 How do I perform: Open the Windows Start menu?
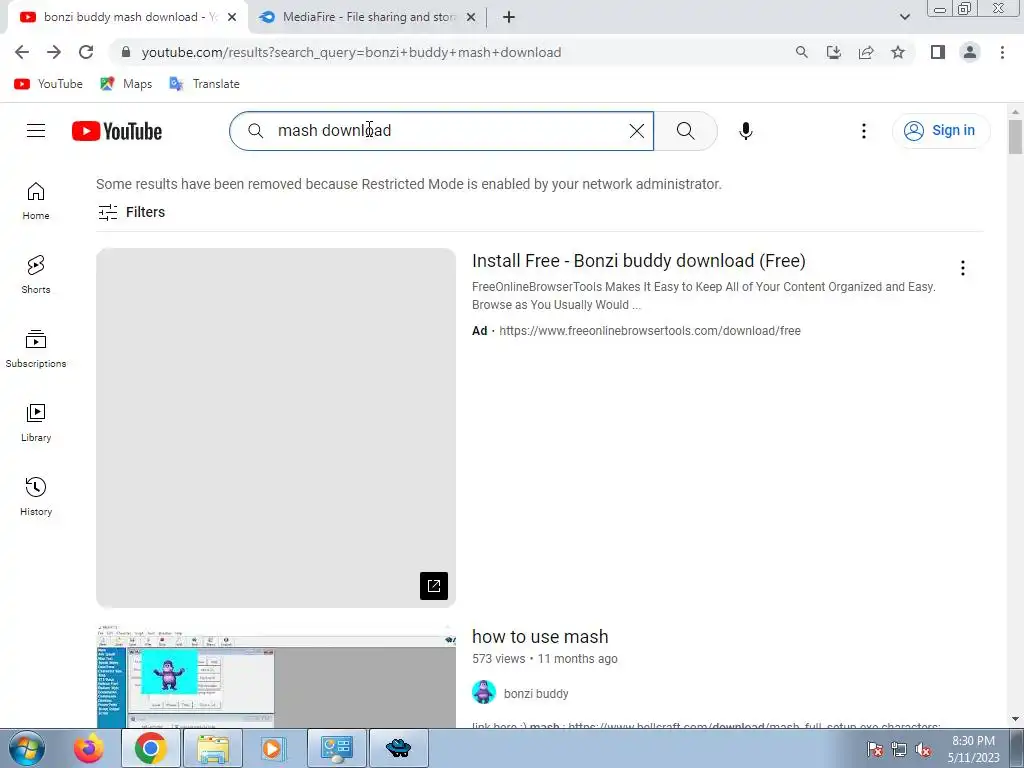25,748
